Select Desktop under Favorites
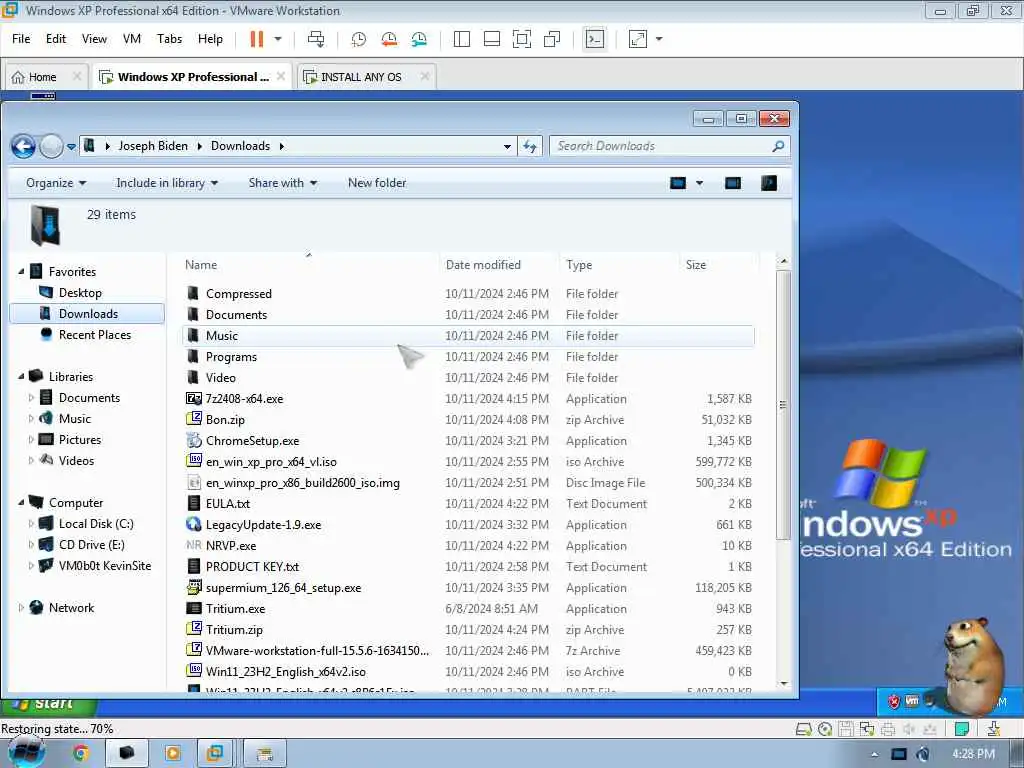 pos(80,293)
